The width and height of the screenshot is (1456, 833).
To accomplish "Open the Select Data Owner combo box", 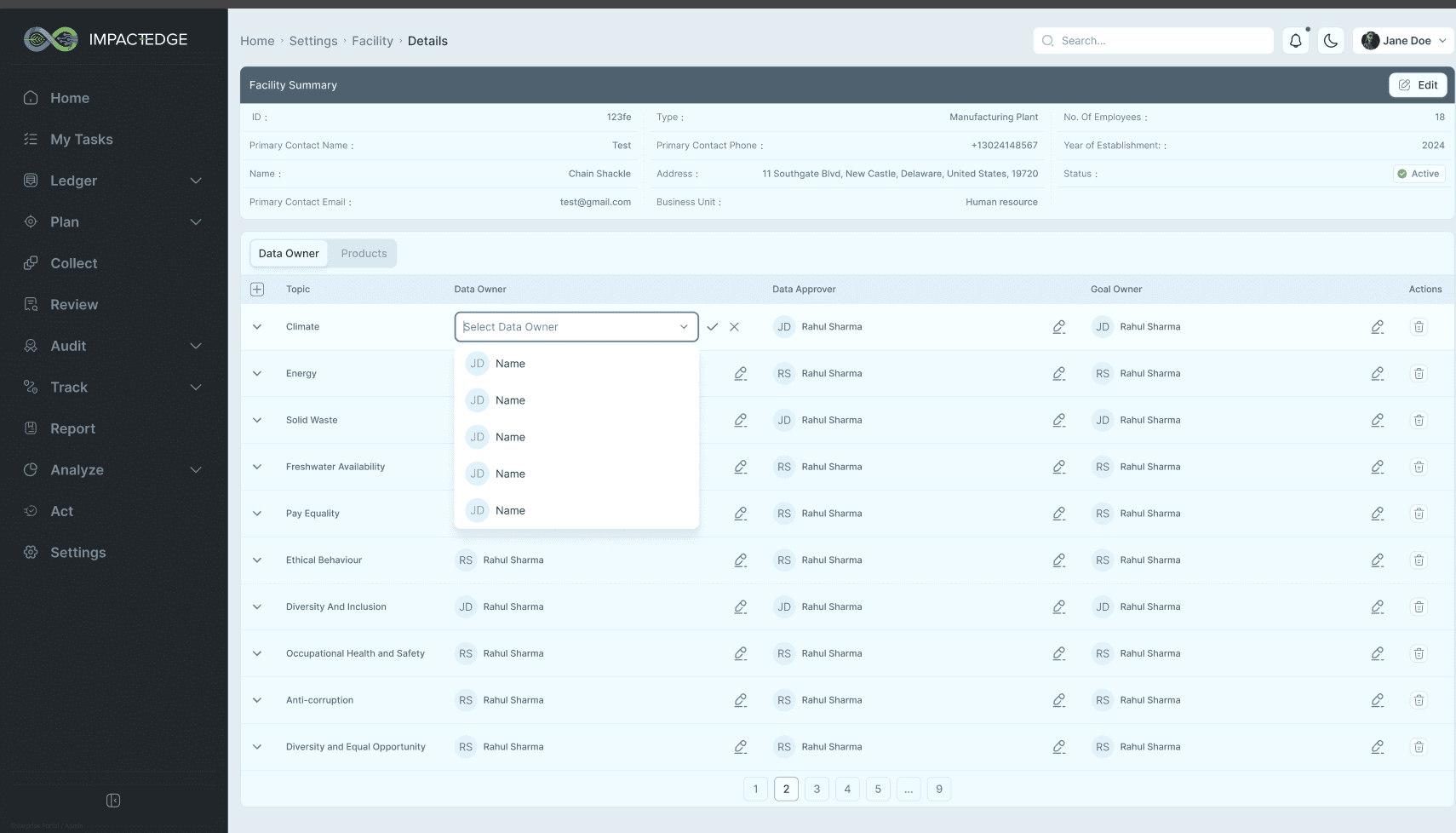I will point(576,327).
